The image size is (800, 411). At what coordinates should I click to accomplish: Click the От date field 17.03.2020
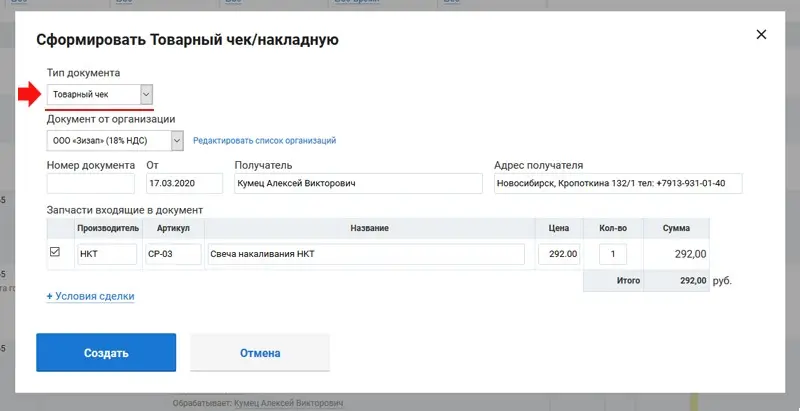pos(184,184)
